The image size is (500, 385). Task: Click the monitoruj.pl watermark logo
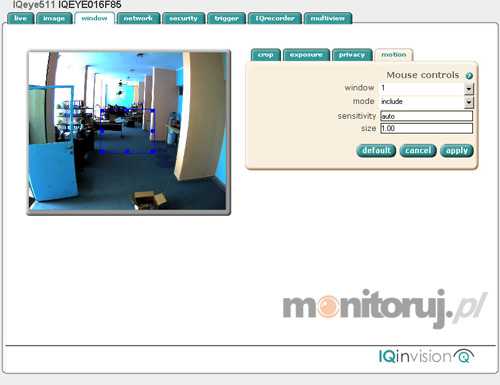tap(385, 308)
